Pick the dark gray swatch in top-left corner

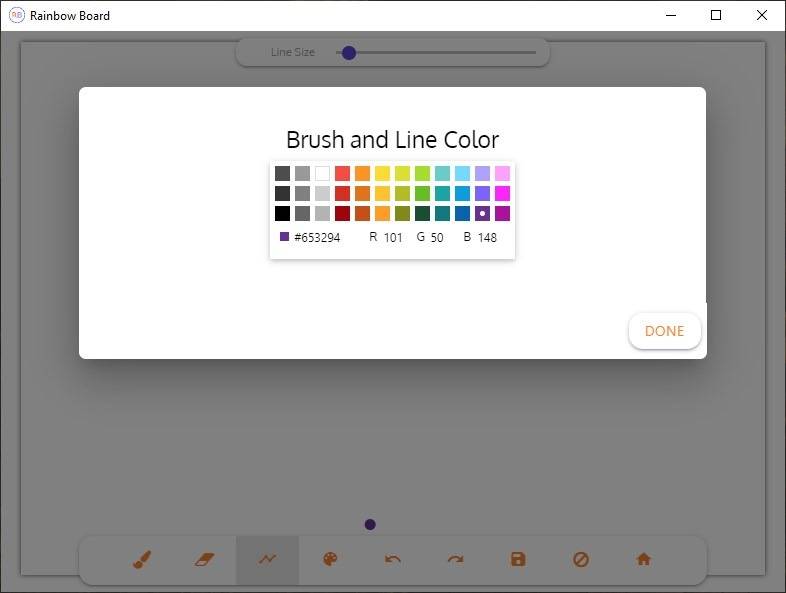(282, 173)
